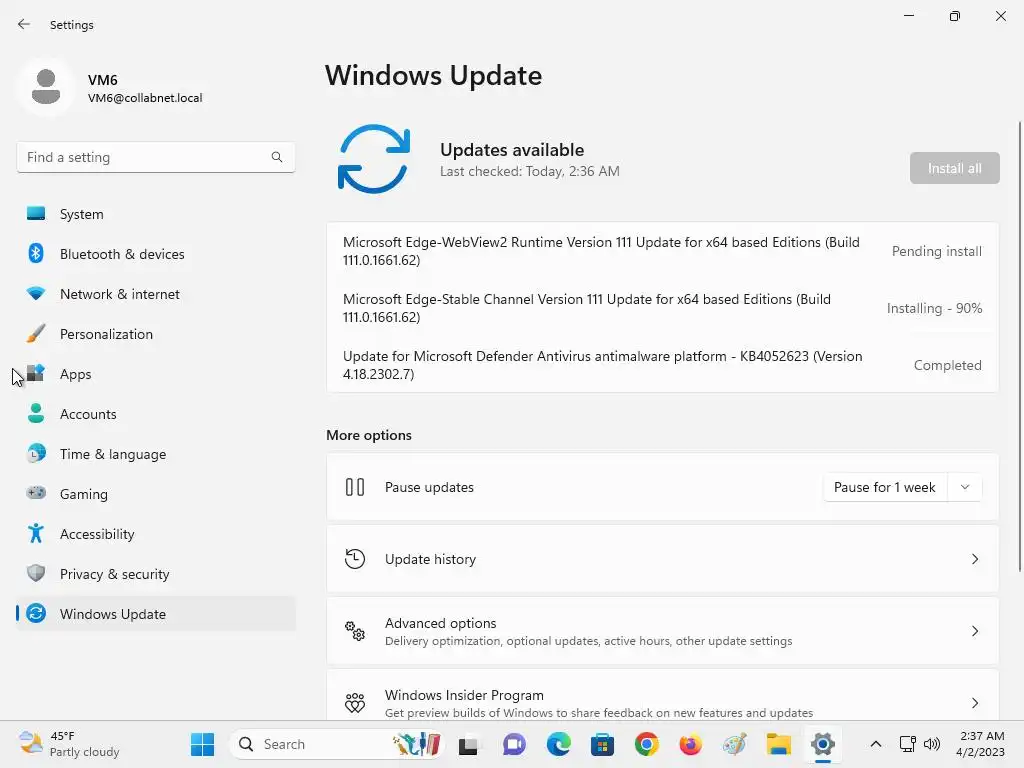Click the VM6 user avatar

[46, 87]
